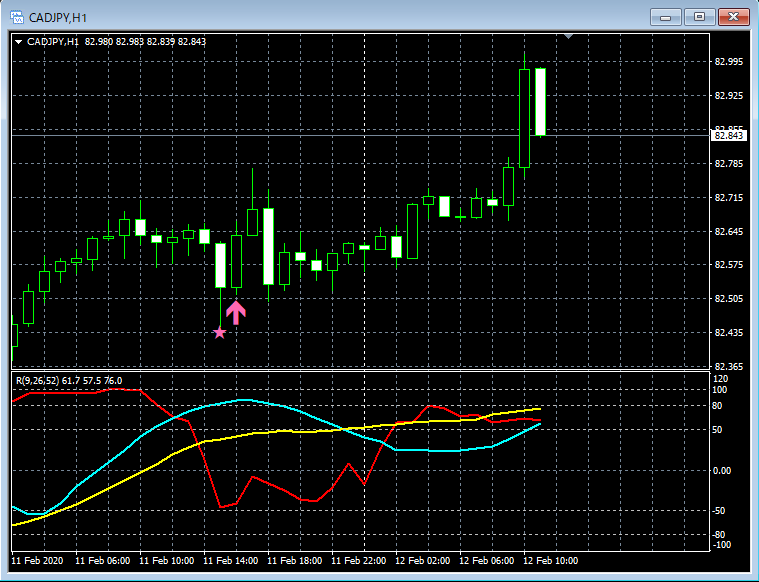The image size is (759, 582).
Task: Click the 12 Feb 02:00 time label
Action: pyautogui.click(x=423, y=561)
